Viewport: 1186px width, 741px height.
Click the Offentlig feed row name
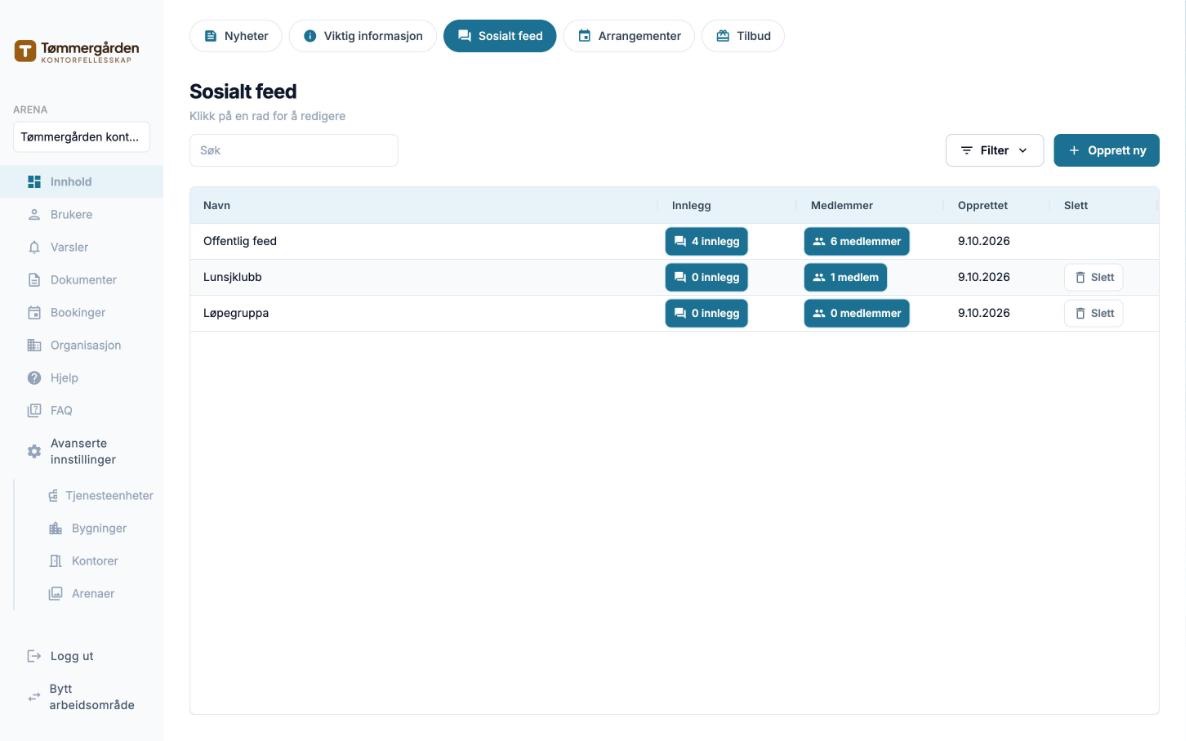(x=240, y=241)
